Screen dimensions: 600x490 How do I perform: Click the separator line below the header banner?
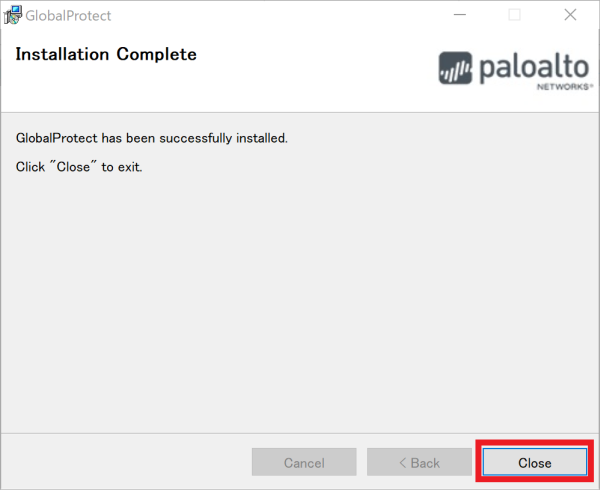pos(300,111)
